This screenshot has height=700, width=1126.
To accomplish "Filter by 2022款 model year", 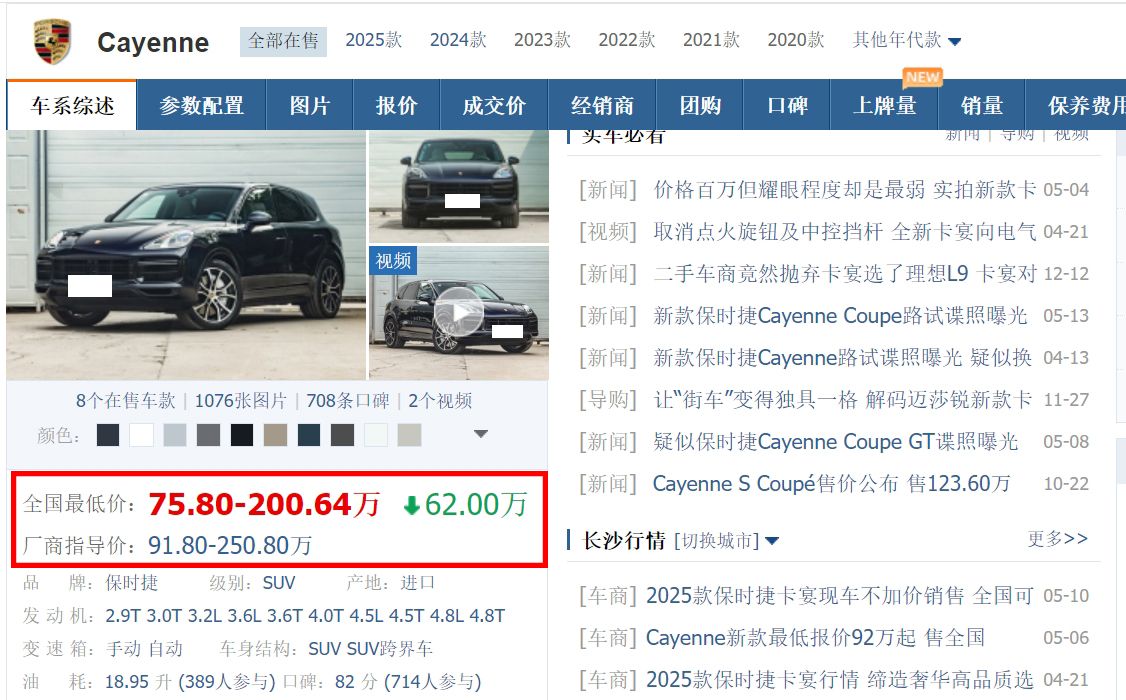I will [x=627, y=40].
